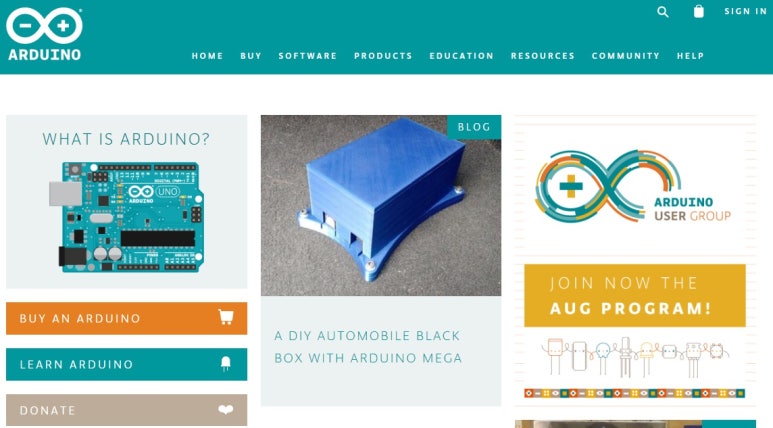Open the Products navigation menu

pos(383,56)
